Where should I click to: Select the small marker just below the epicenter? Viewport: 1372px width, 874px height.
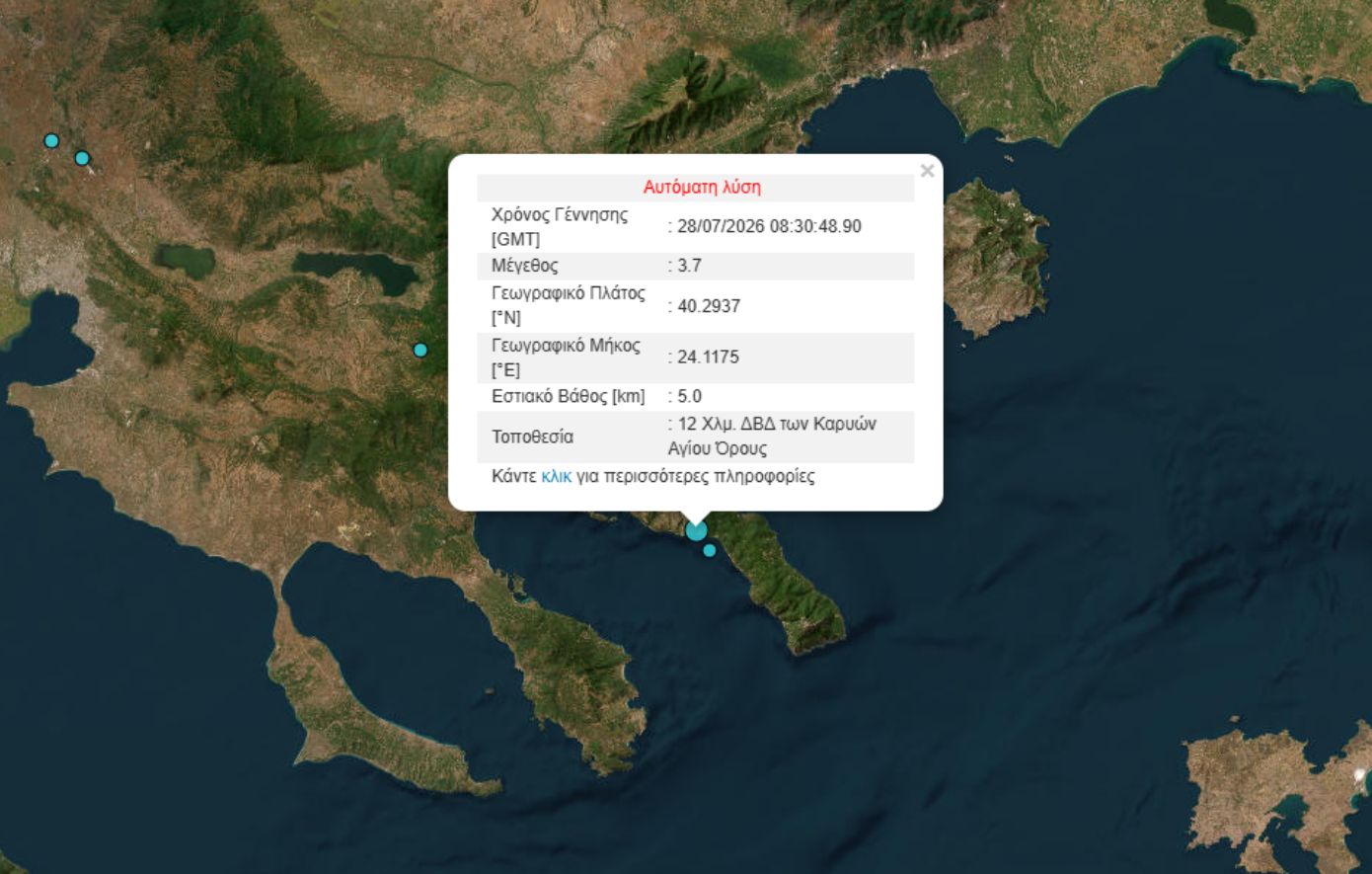[x=710, y=550]
